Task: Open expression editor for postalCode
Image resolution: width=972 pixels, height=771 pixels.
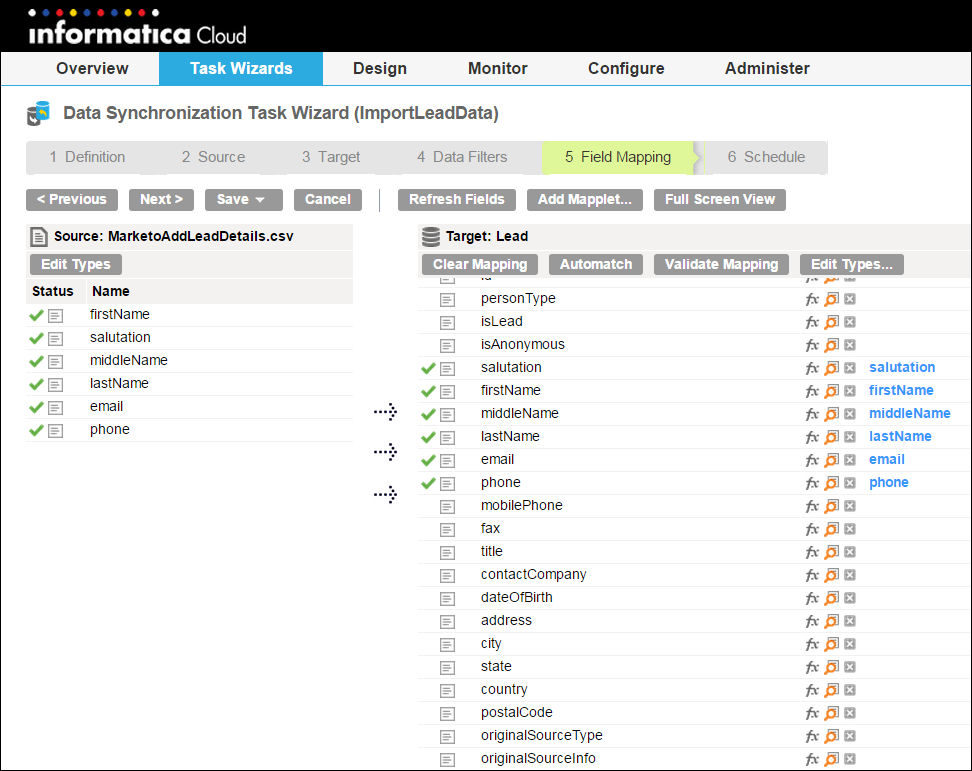Action: pos(811,713)
